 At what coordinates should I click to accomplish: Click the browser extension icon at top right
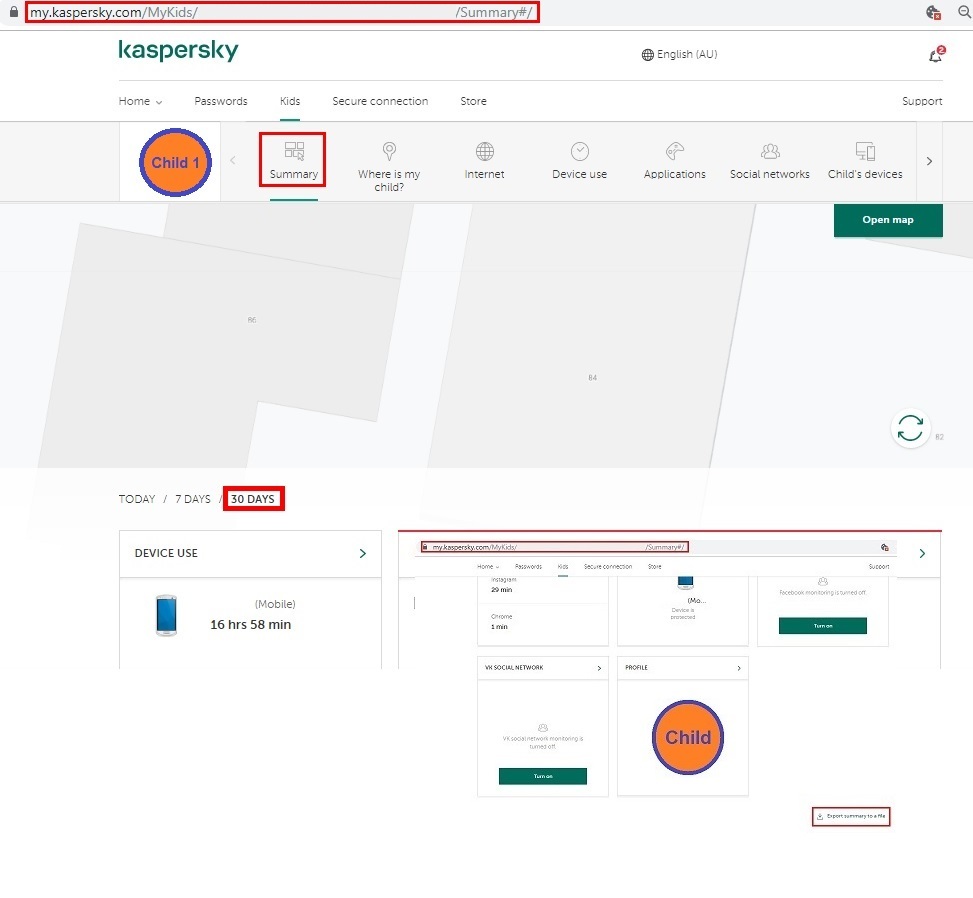933,12
